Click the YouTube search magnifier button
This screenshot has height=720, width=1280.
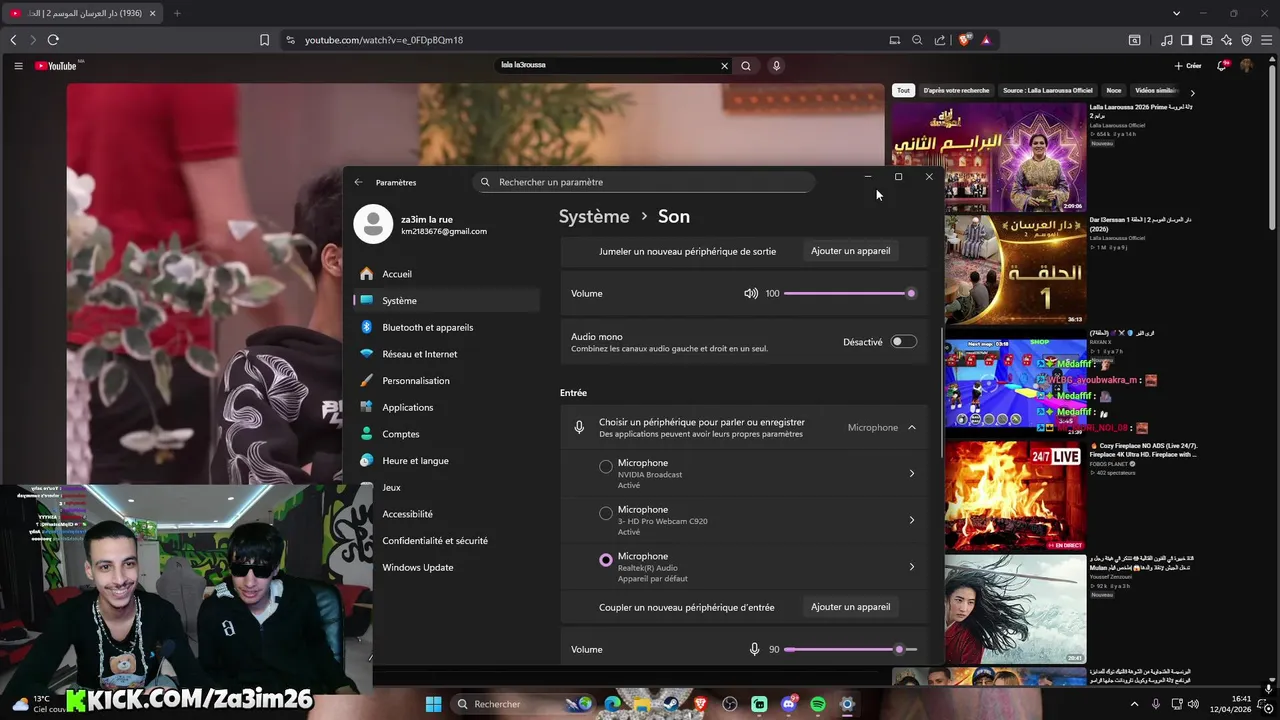point(746,66)
